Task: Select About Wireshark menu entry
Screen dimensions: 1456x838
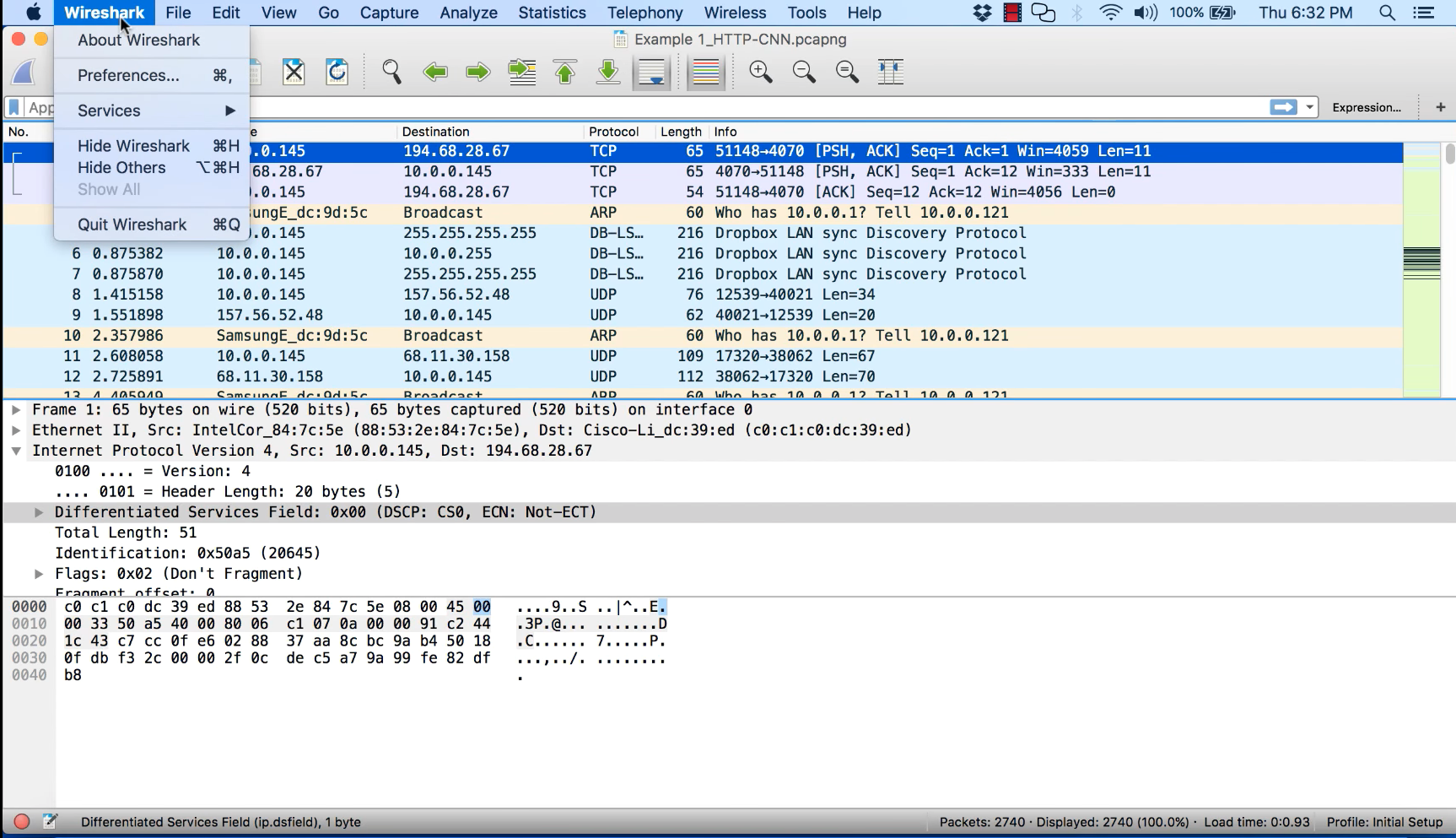Action: click(152, 40)
